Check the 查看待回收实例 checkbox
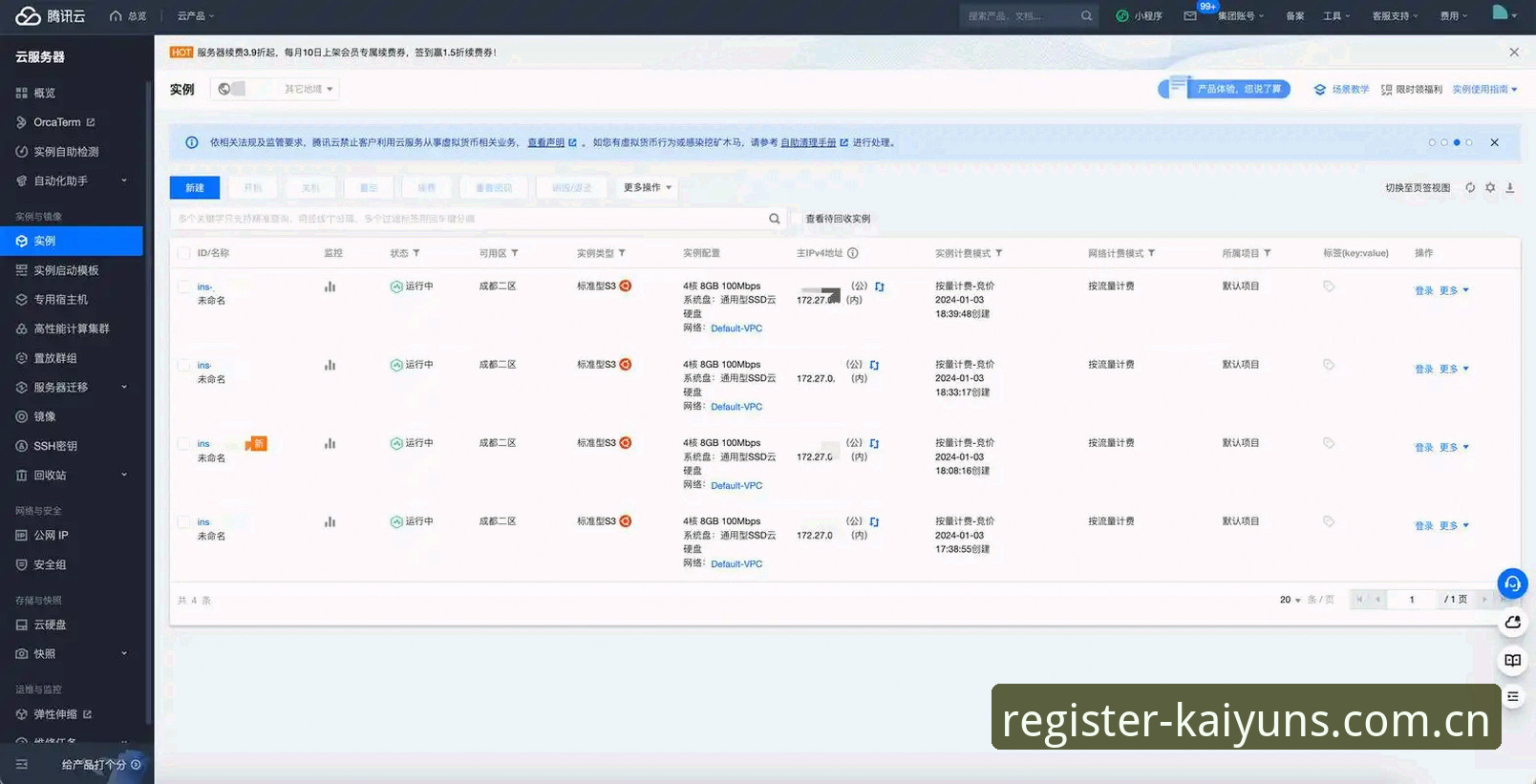This screenshot has width=1536, height=784. (796, 219)
